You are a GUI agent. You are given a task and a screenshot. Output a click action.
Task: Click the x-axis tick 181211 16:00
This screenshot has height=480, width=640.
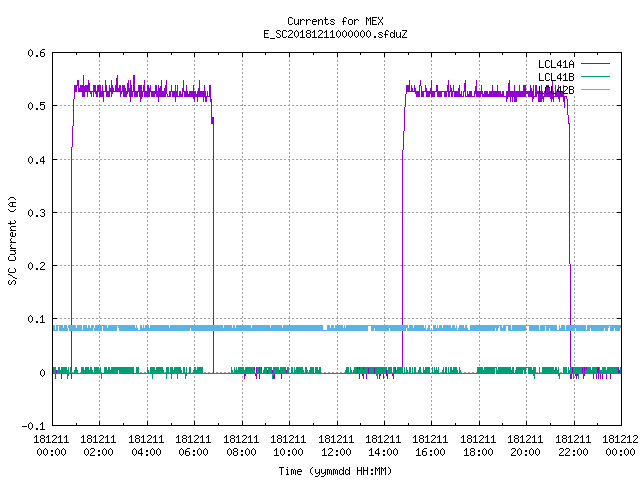point(431,446)
